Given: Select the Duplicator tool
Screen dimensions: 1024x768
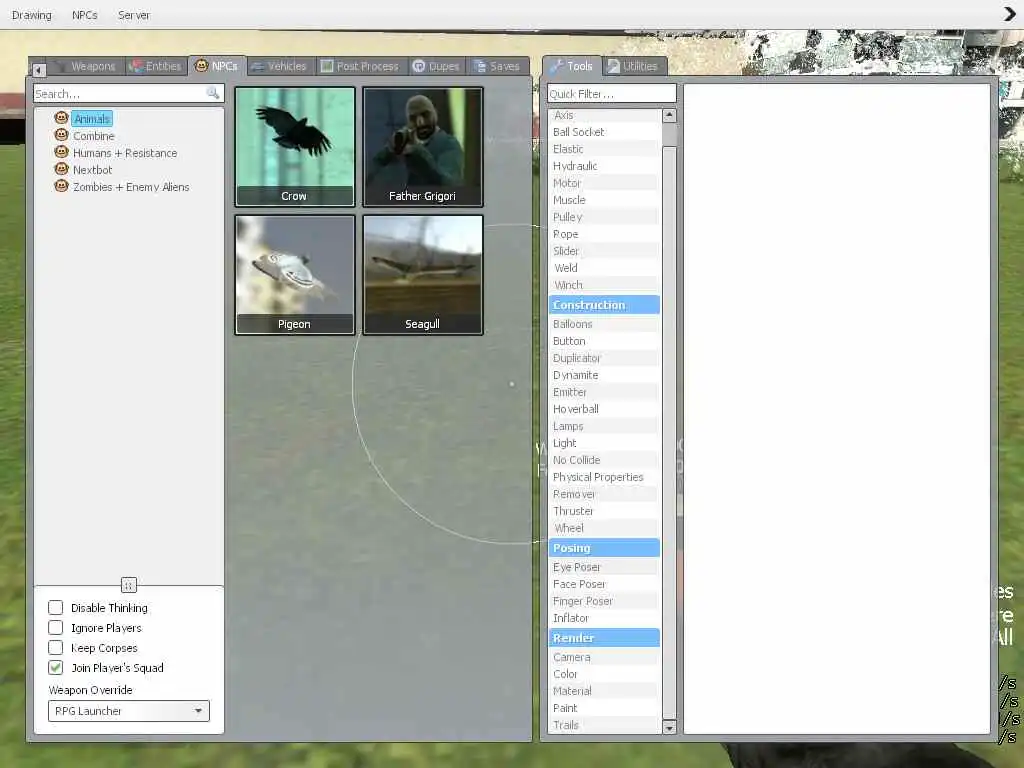Looking at the screenshot, I should tap(604, 358).
